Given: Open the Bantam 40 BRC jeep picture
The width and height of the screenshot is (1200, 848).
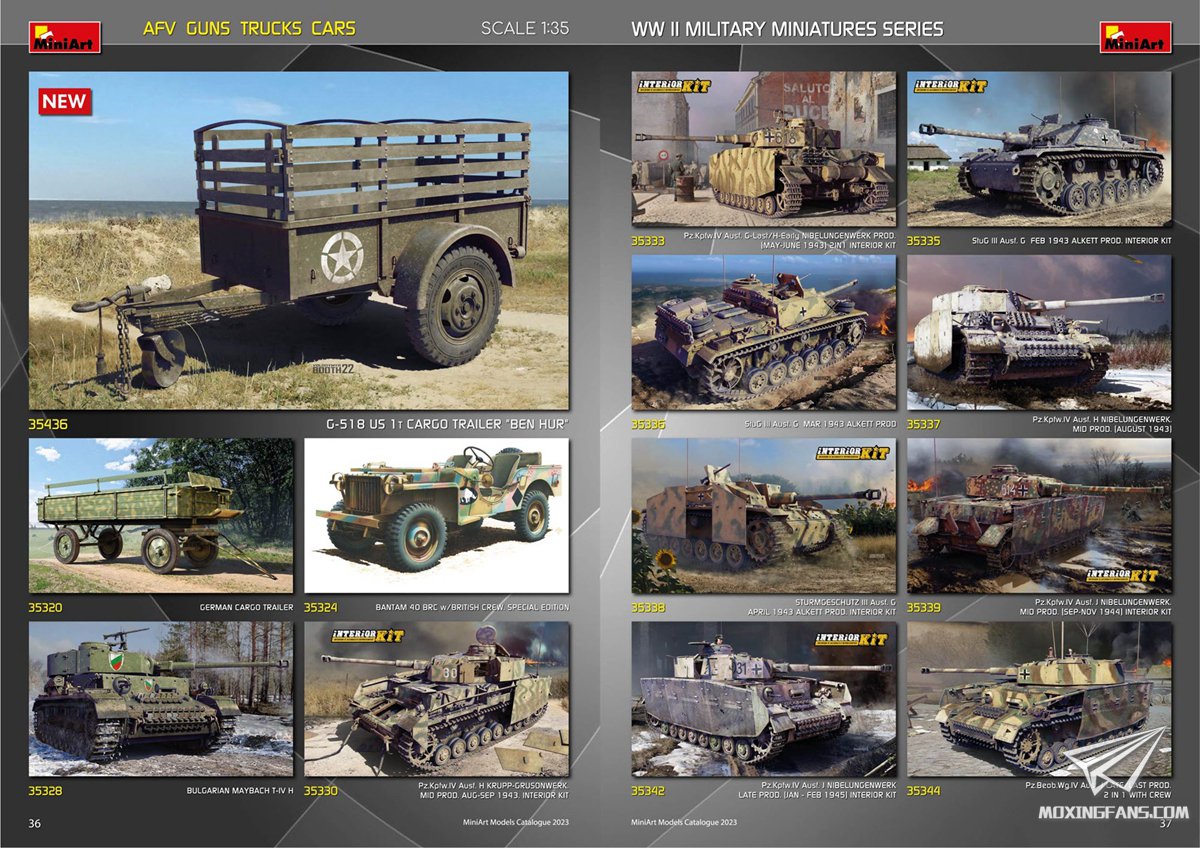Looking at the screenshot, I should (x=437, y=516).
